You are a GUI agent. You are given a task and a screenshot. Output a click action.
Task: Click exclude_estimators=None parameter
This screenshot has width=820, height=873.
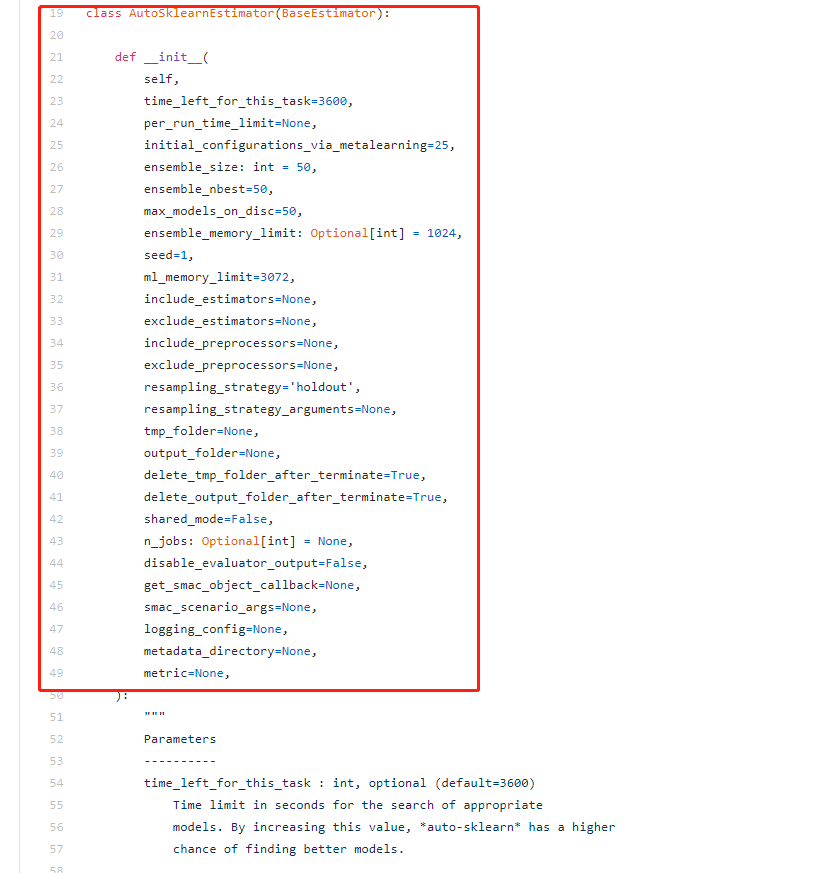coord(227,321)
